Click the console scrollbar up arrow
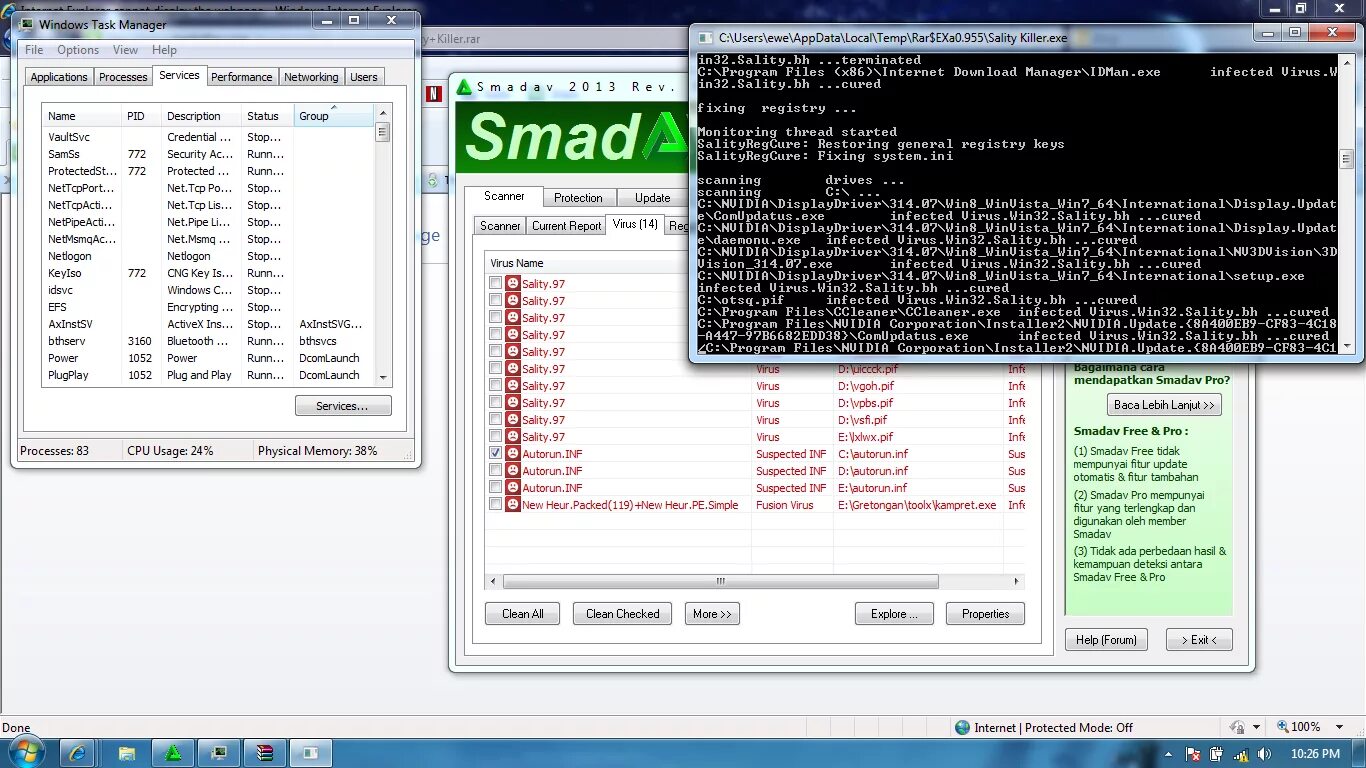This screenshot has width=1366, height=768. point(1346,61)
